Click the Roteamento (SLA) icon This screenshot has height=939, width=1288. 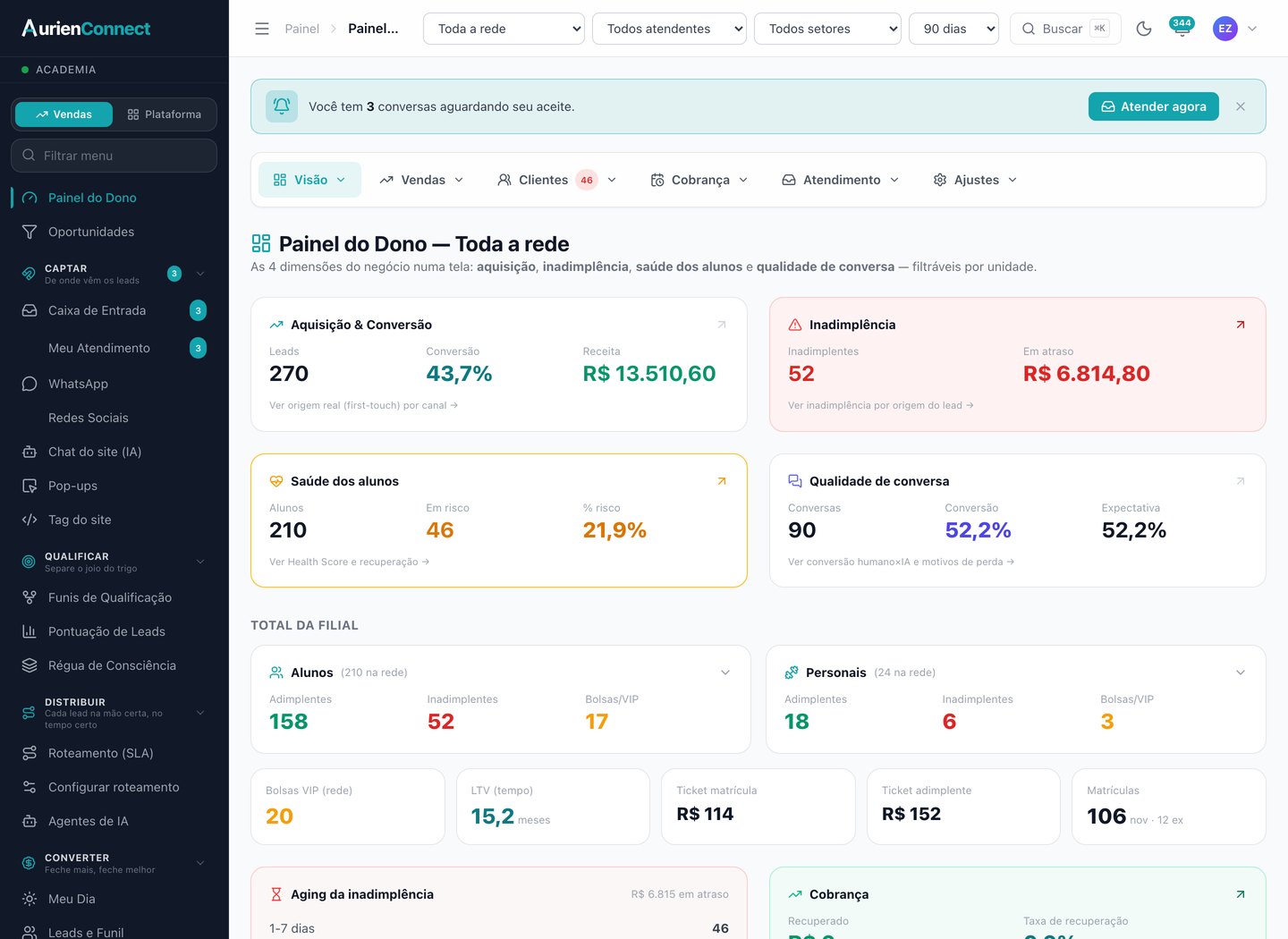[x=30, y=753]
